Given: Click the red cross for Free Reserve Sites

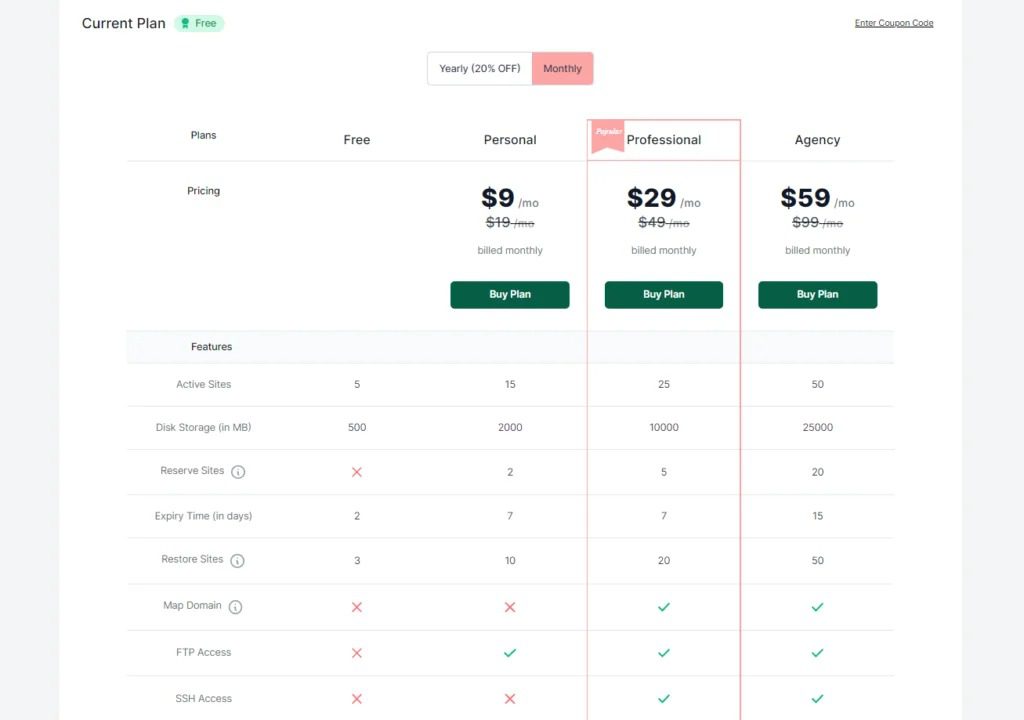Looking at the screenshot, I should 357,472.
